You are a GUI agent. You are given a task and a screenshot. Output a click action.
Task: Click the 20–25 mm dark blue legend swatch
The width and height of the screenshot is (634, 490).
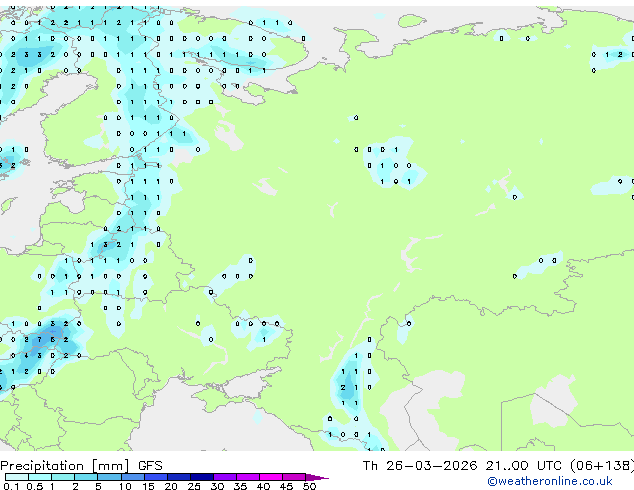[x=179, y=477]
